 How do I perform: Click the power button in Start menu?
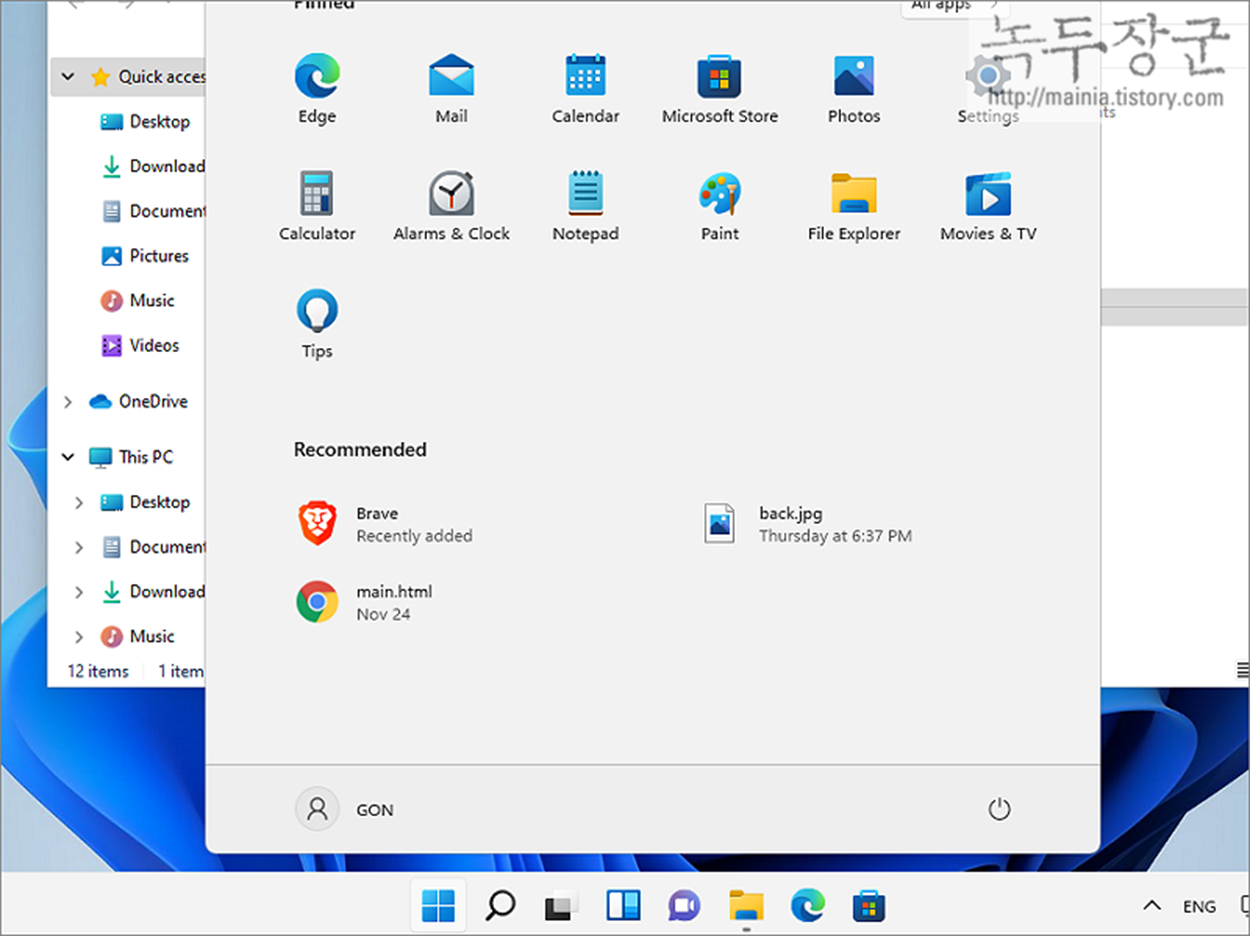click(x=999, y=809)
